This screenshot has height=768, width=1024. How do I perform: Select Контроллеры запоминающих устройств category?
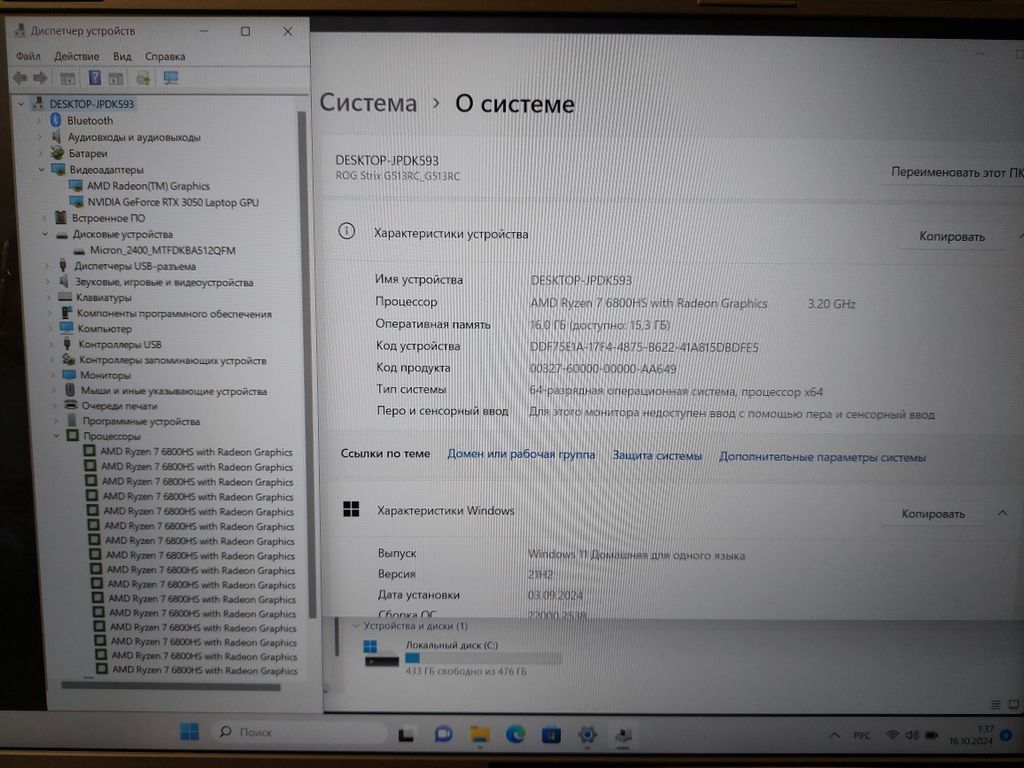tap(172, 360)
